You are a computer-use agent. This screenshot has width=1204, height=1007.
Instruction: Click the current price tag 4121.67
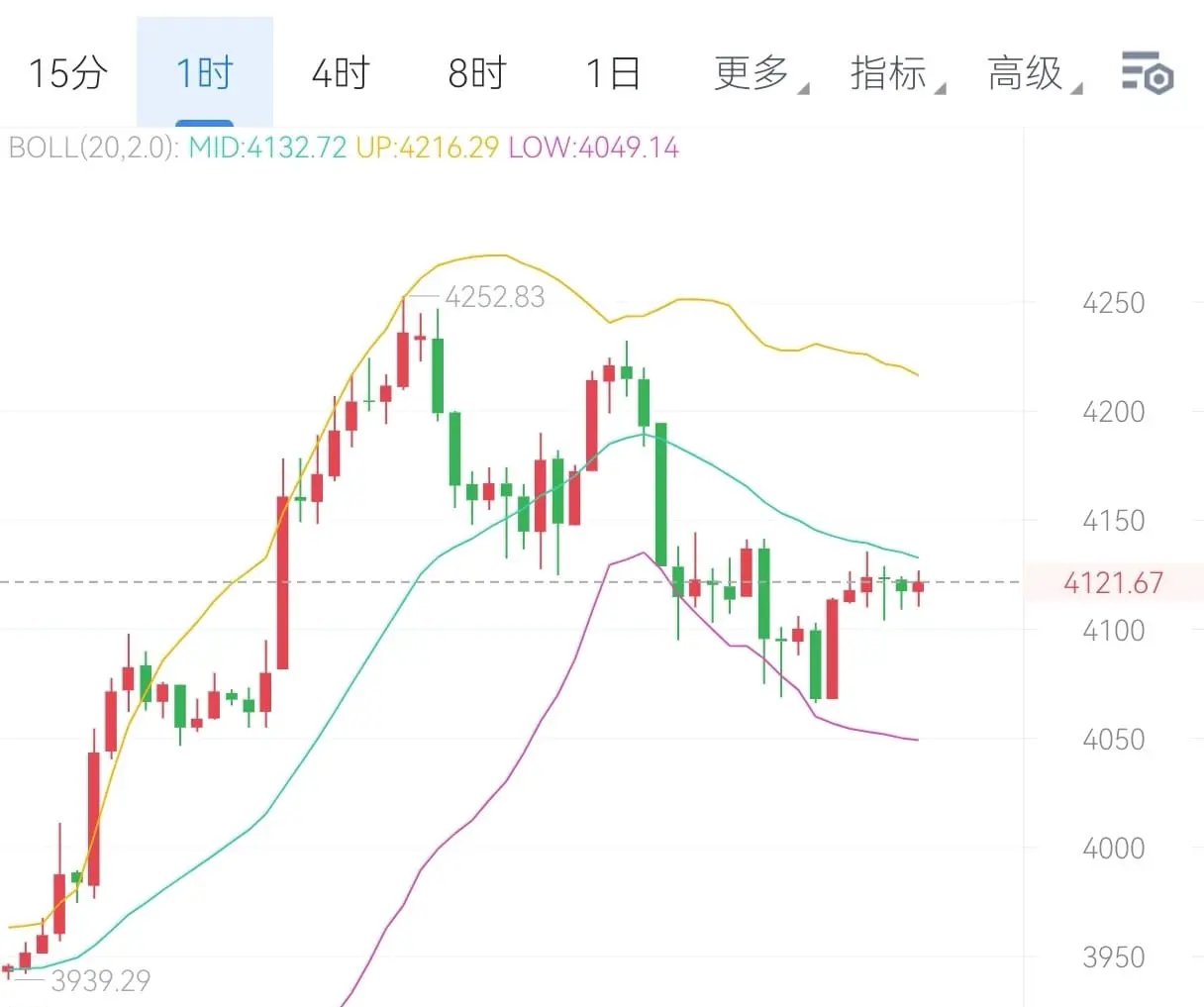point(1113,582)
